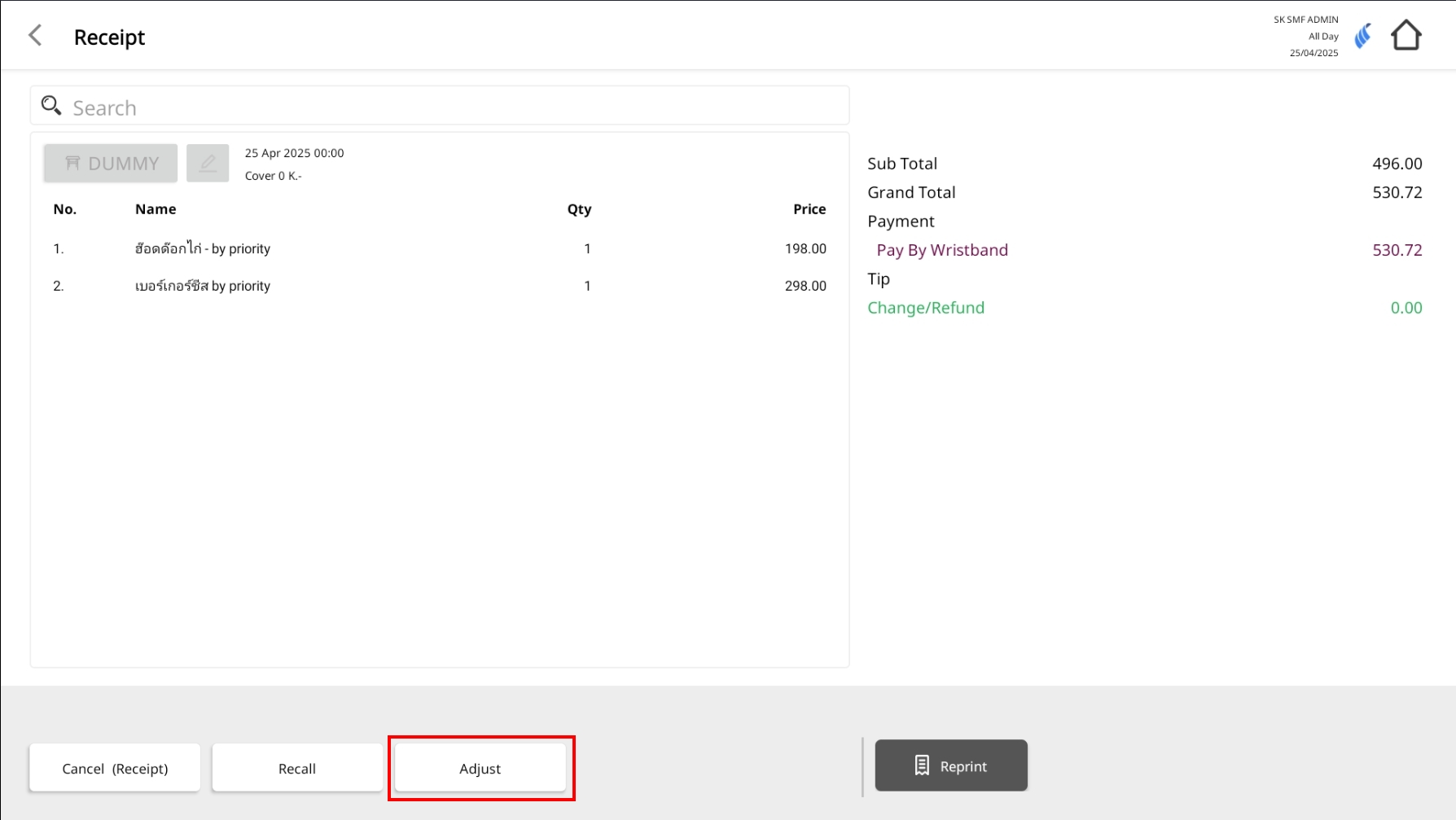Screen dimensions: 1456x820
Task: Click the magnifying glass search icon
Action: tap(51, 106)
